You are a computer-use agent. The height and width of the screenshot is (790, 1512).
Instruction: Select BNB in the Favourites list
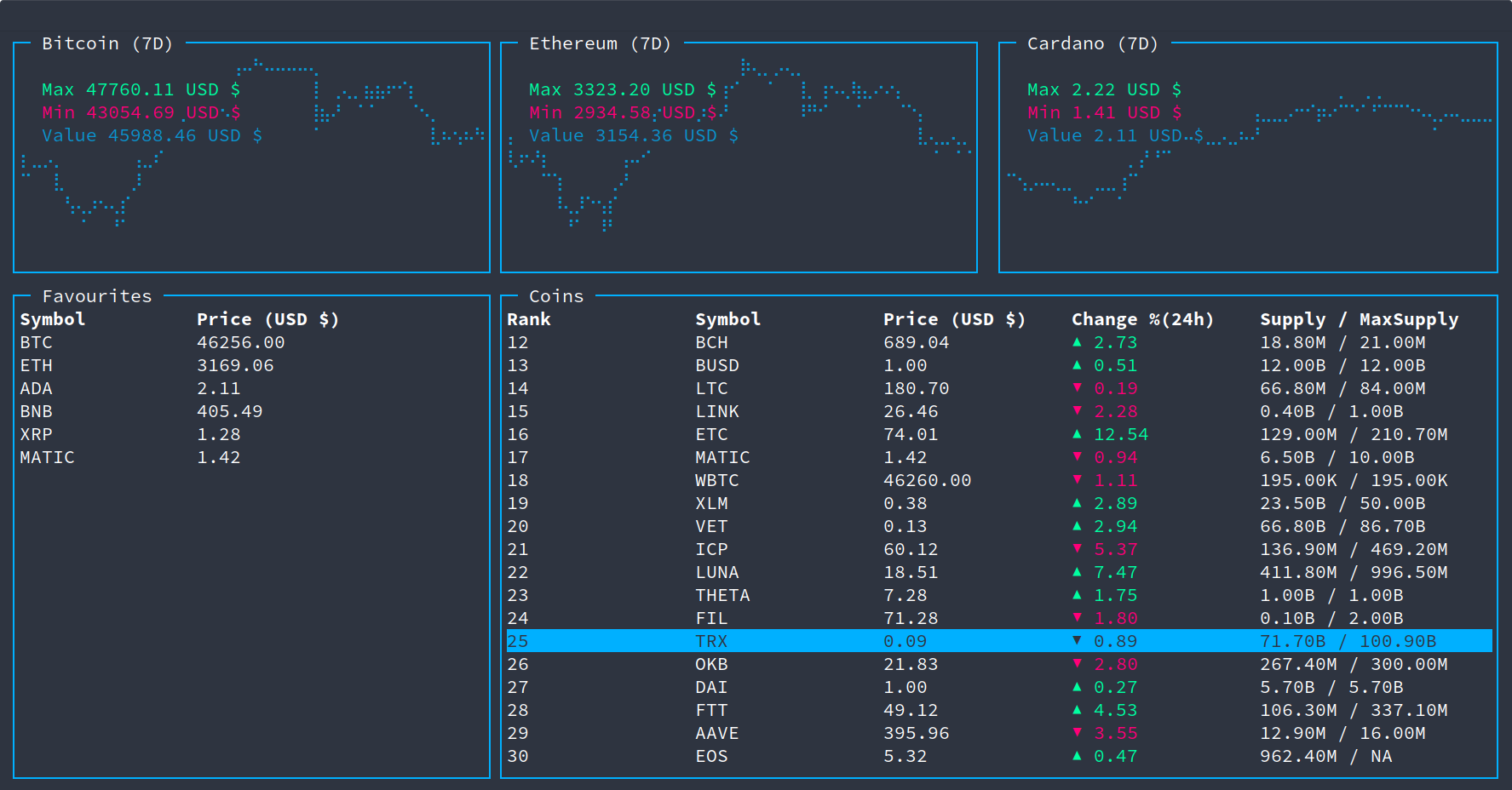coord(37,411)
